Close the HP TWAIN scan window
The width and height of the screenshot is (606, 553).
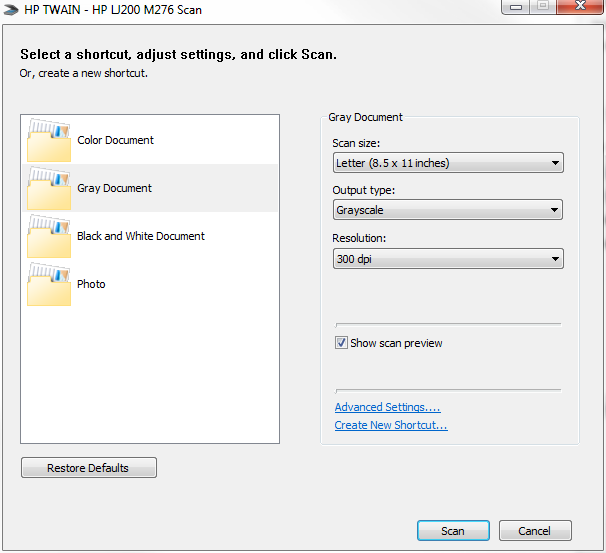(x=579, y=6)
